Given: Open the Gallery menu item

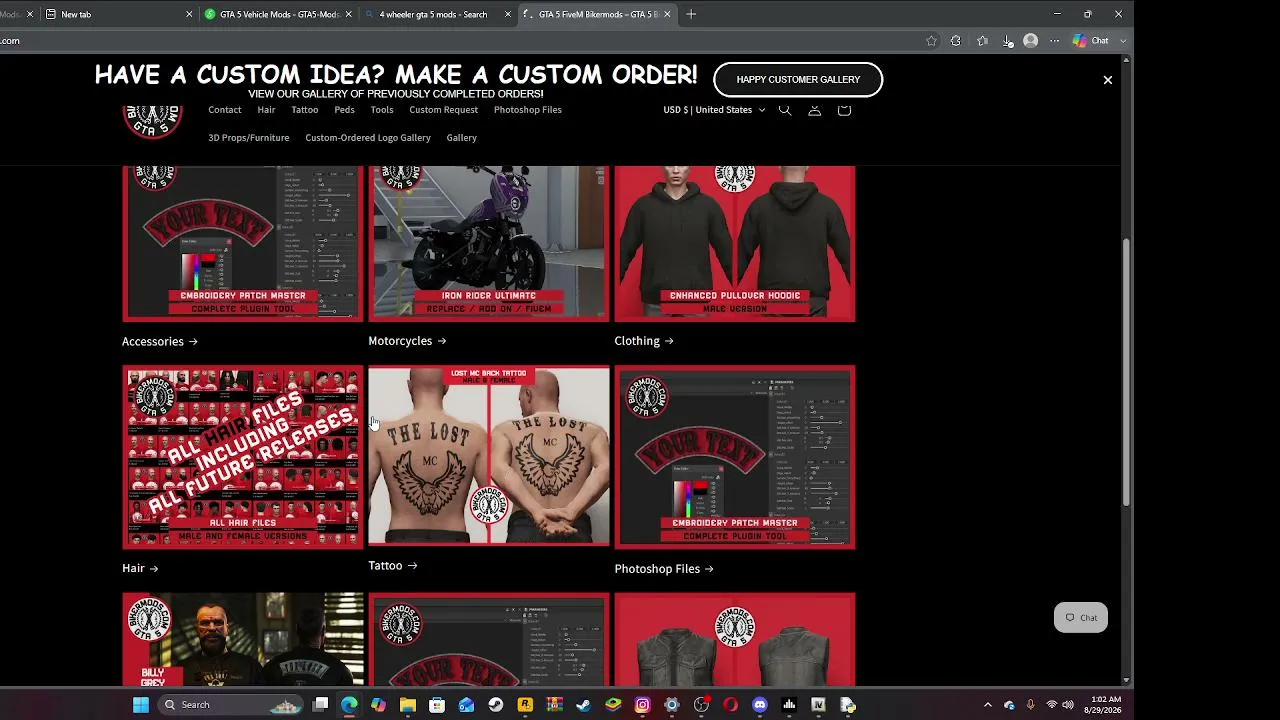Looking at the screenshot, I should tap(461, 138).
